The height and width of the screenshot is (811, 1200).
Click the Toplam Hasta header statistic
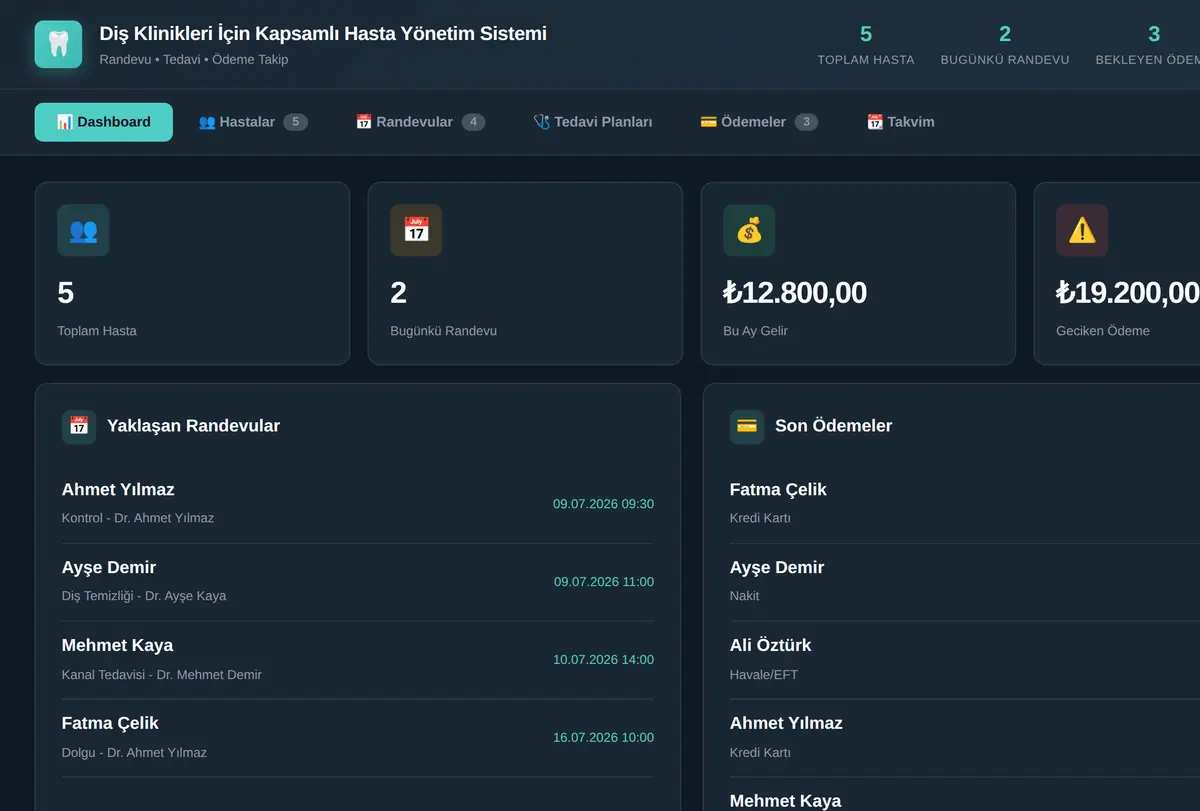point(866,45)
